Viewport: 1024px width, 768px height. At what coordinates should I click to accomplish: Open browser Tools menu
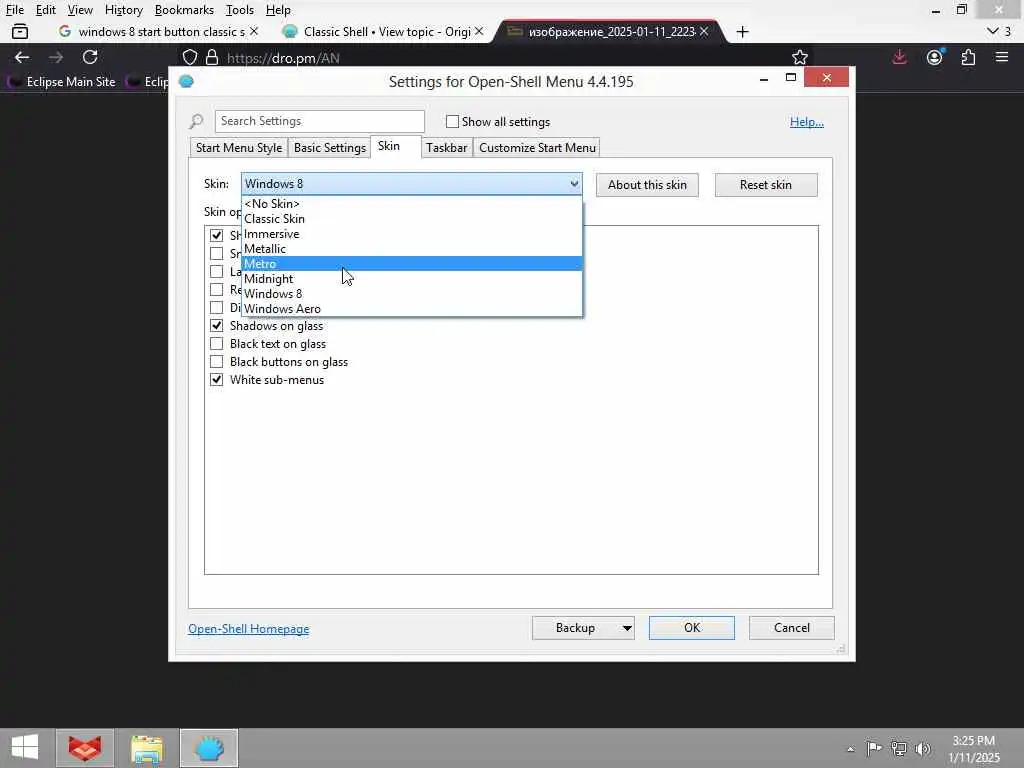pos(240,10)
